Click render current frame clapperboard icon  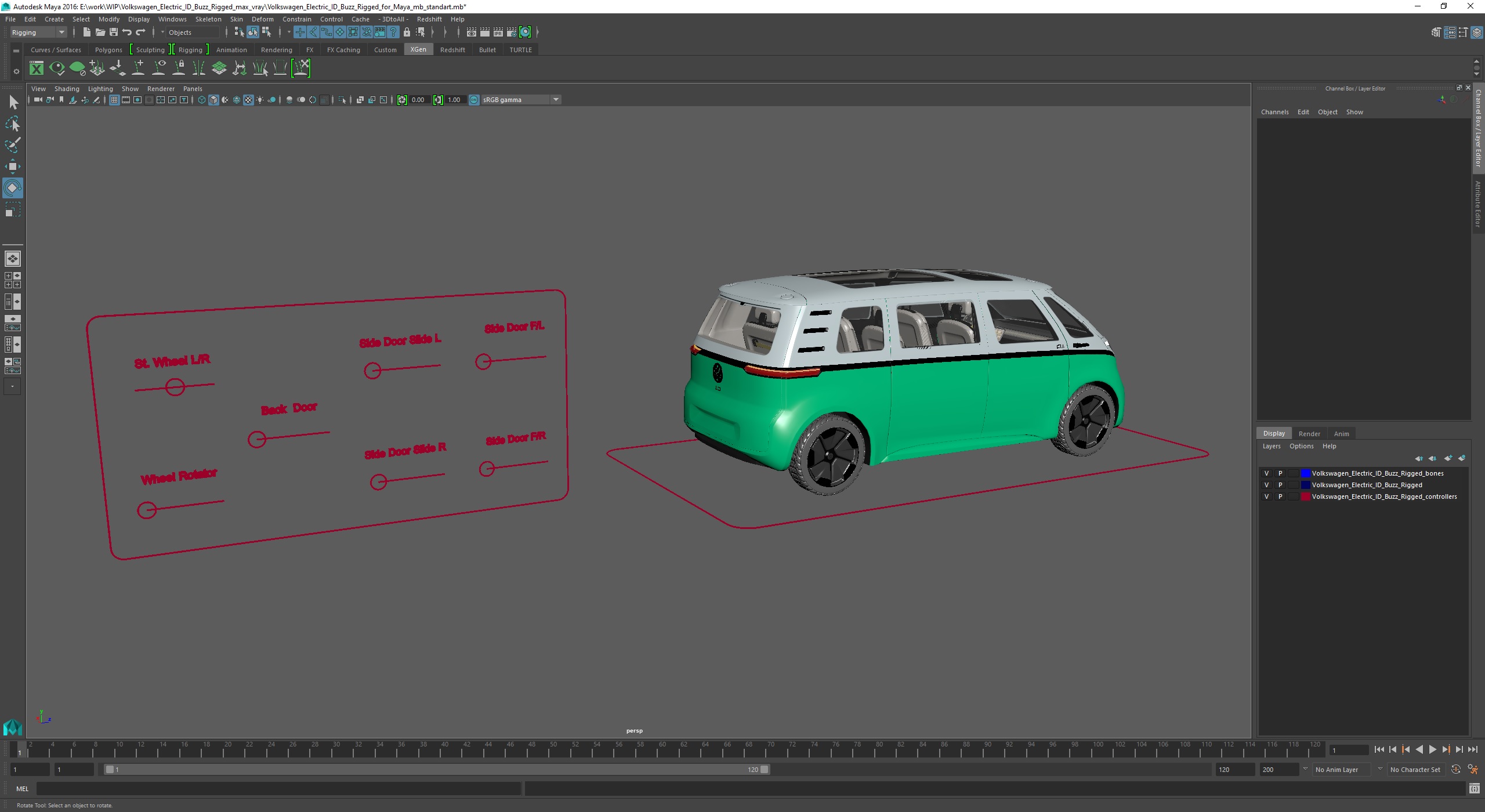[x=484, y=32]
